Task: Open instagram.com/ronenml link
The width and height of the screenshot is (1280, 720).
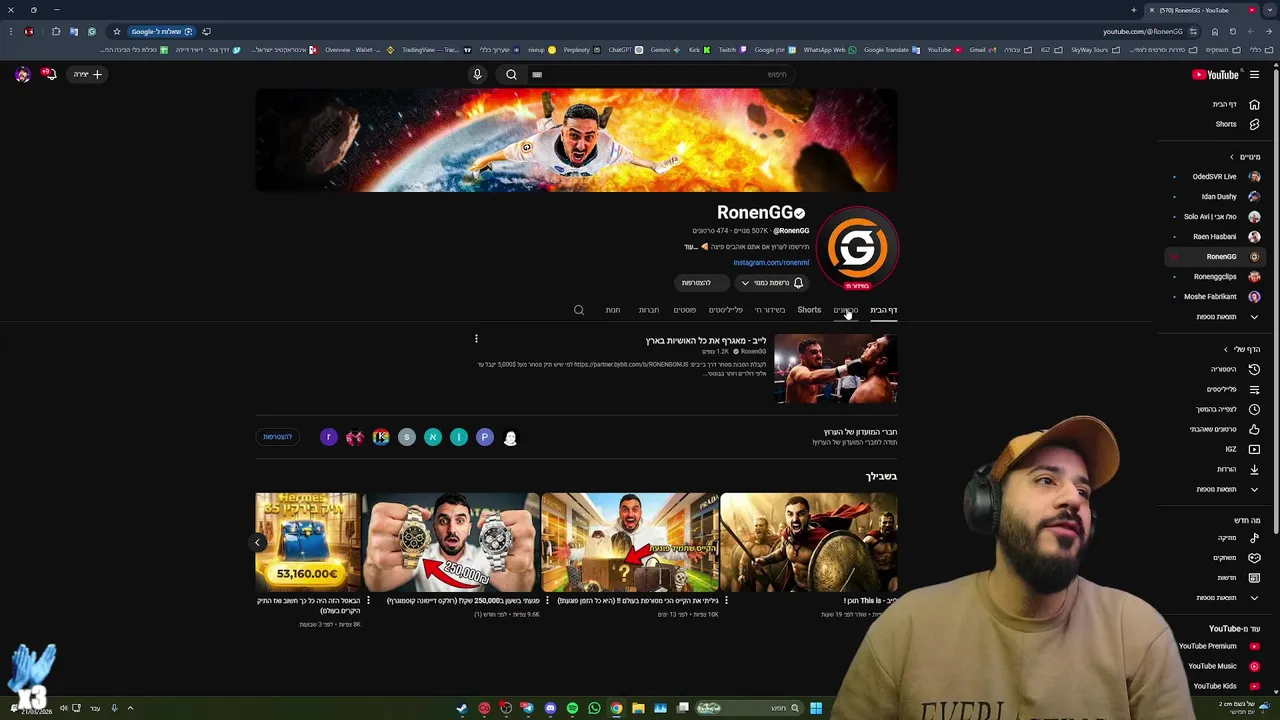Action: 771,263
